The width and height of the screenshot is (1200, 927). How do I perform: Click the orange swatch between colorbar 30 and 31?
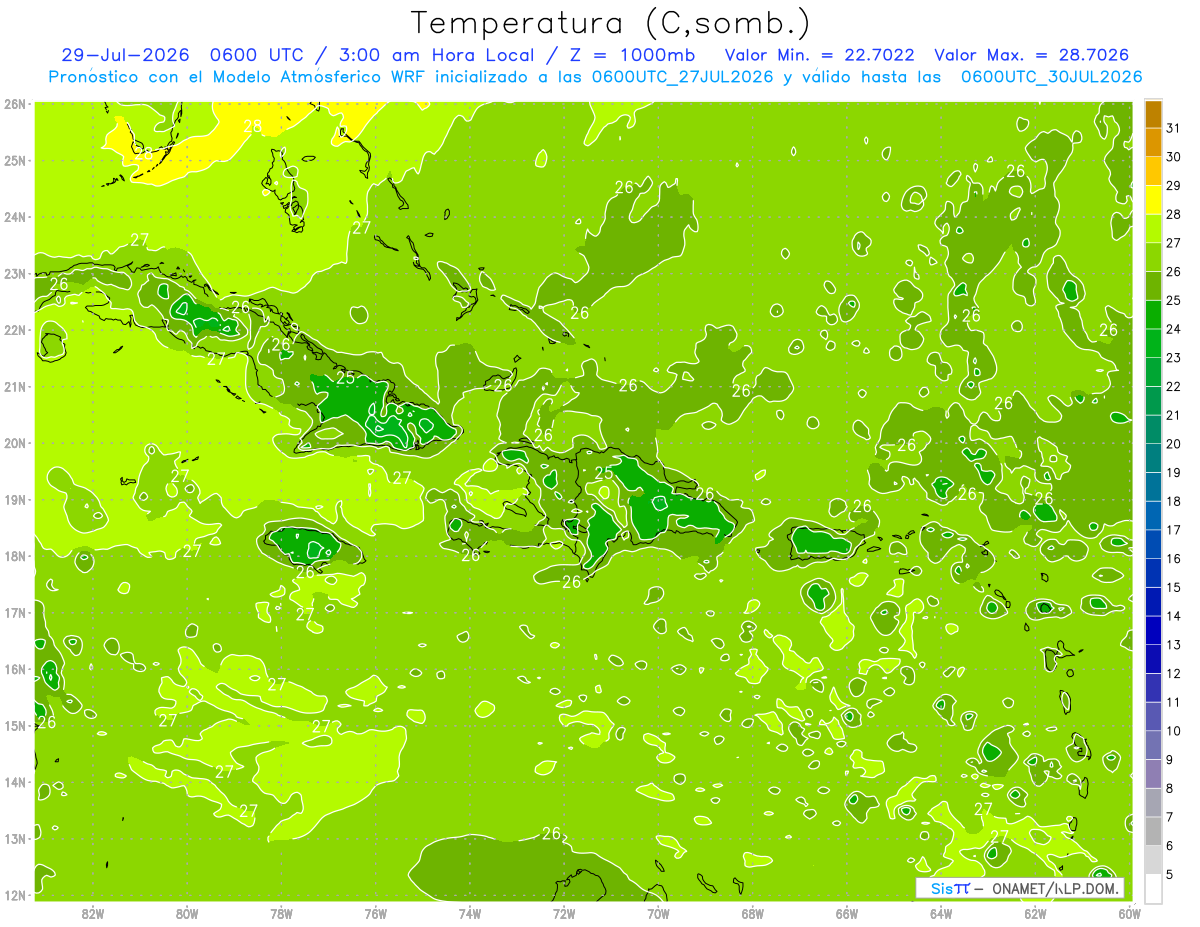coord(1153,143)
